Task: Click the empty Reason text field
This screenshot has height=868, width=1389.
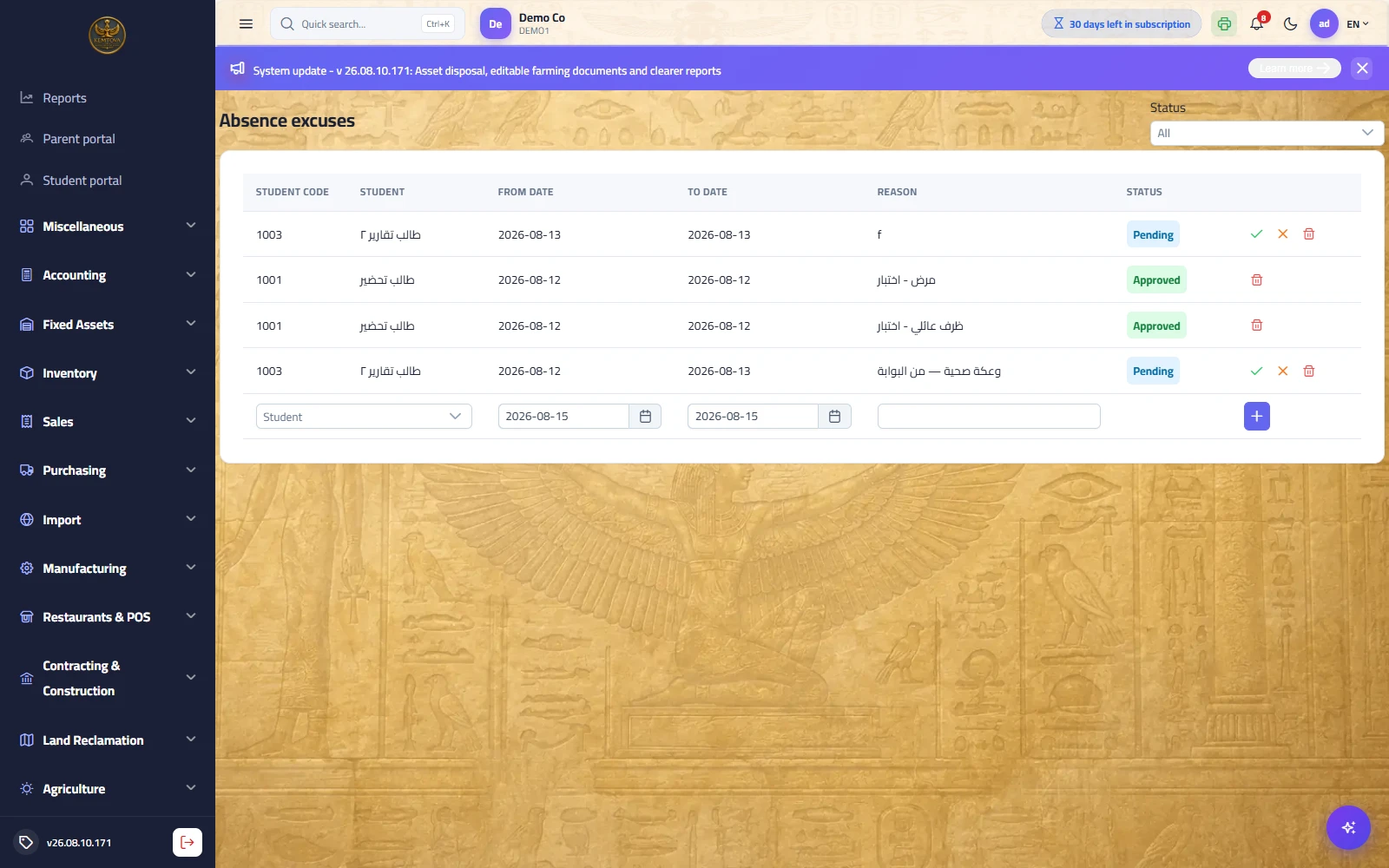Action: [989, 417]
